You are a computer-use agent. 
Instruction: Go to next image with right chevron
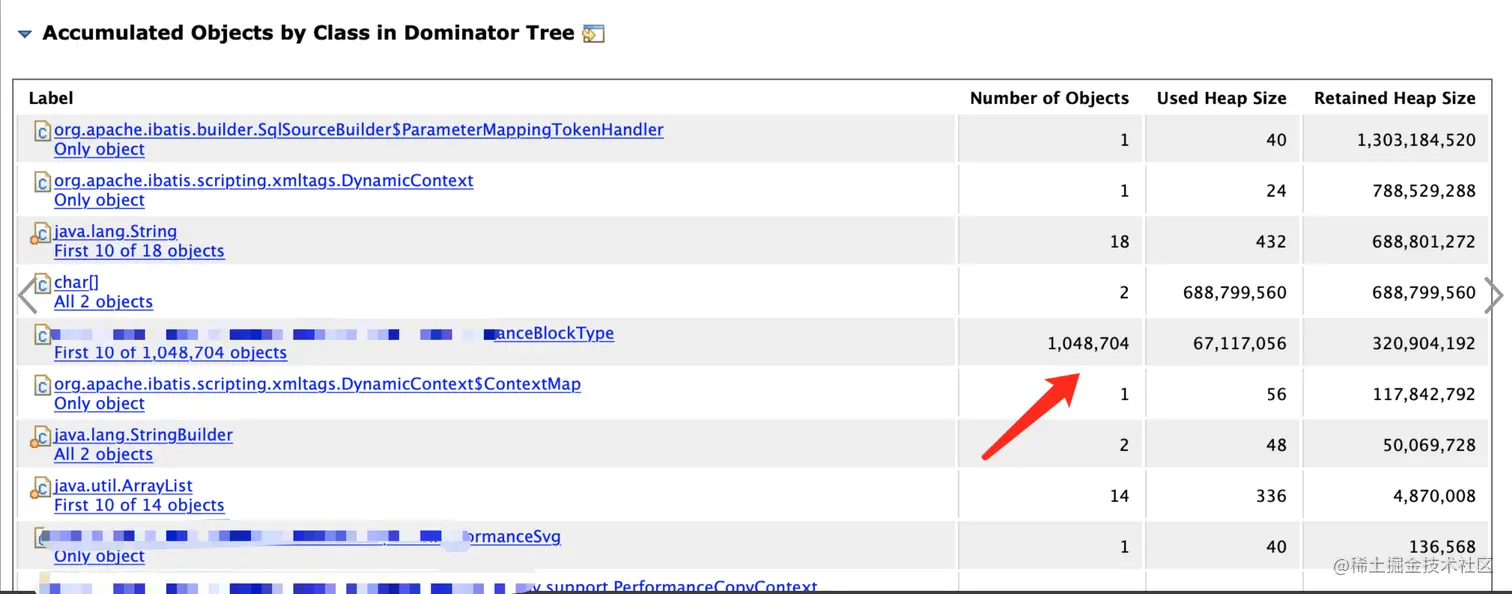click(x=1494, y=296)
